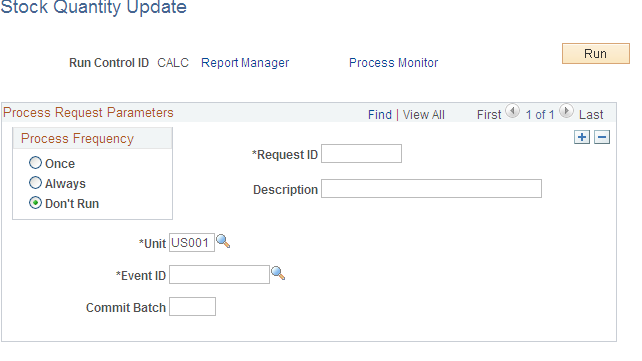The image size is (642, 361).
Task: Click the Find link in header
Action: 380,115
